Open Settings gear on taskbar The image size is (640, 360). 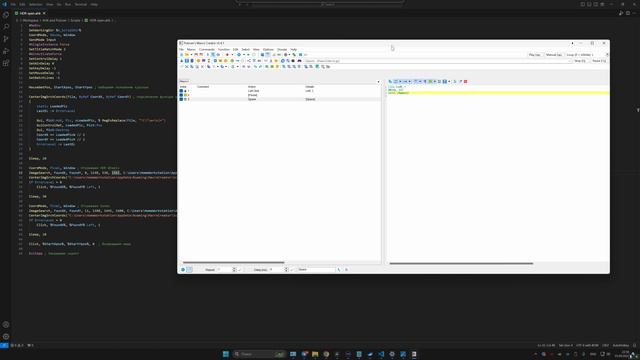pos(392,354)
